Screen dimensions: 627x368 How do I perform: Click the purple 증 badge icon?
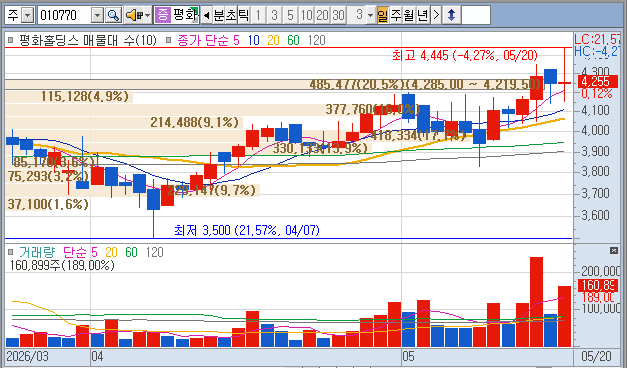pos(163,15)
